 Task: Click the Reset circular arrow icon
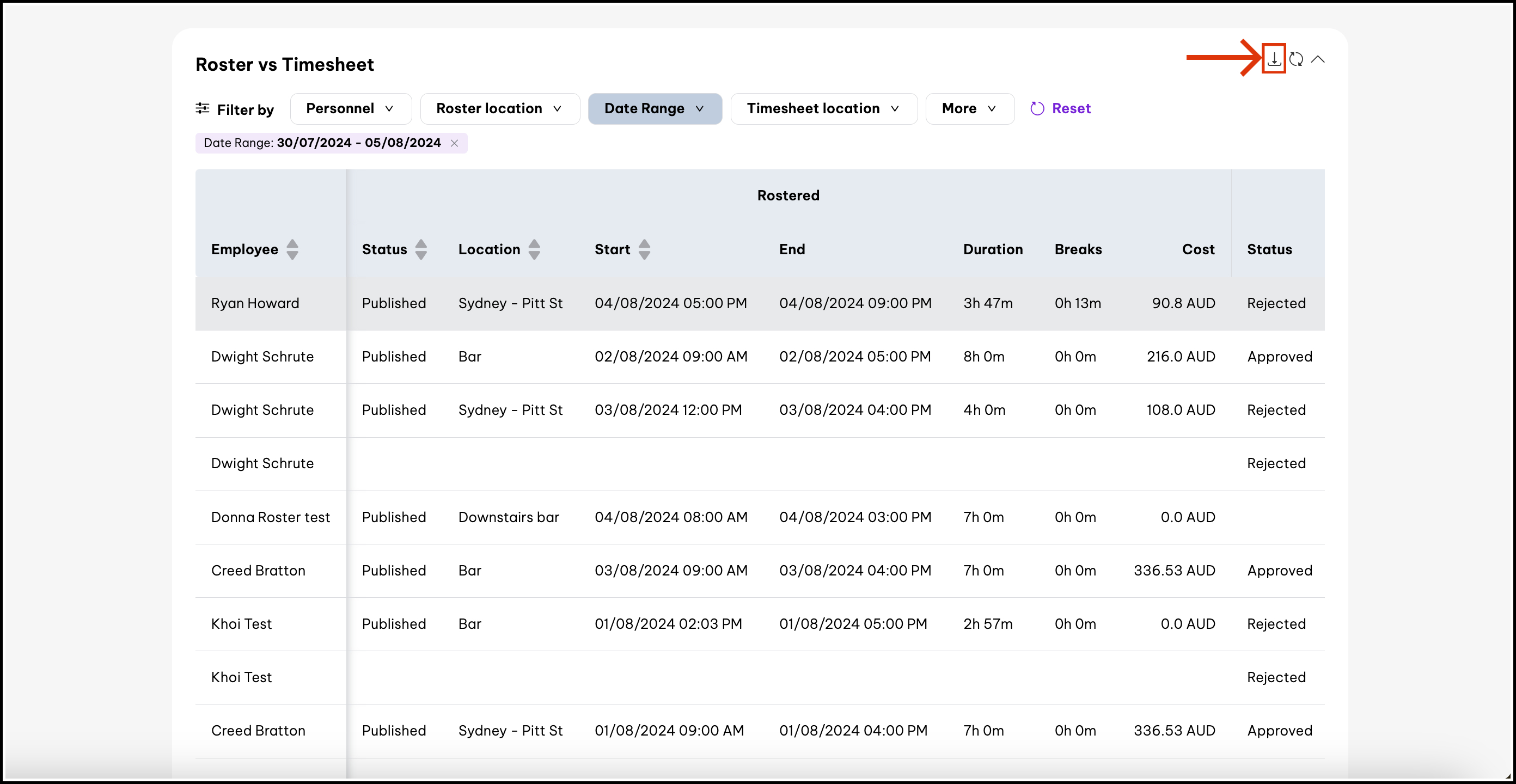click(1037, 109)
